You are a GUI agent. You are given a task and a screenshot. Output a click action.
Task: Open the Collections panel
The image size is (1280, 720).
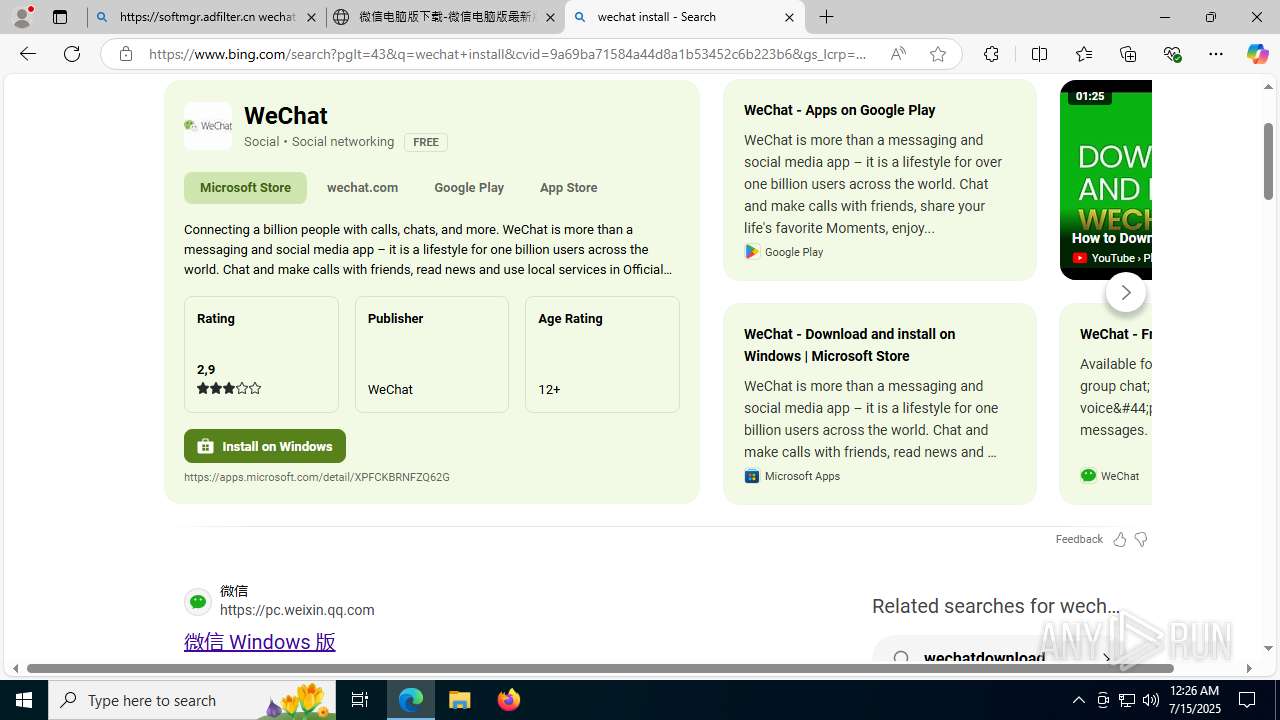tap(1128, 54)
